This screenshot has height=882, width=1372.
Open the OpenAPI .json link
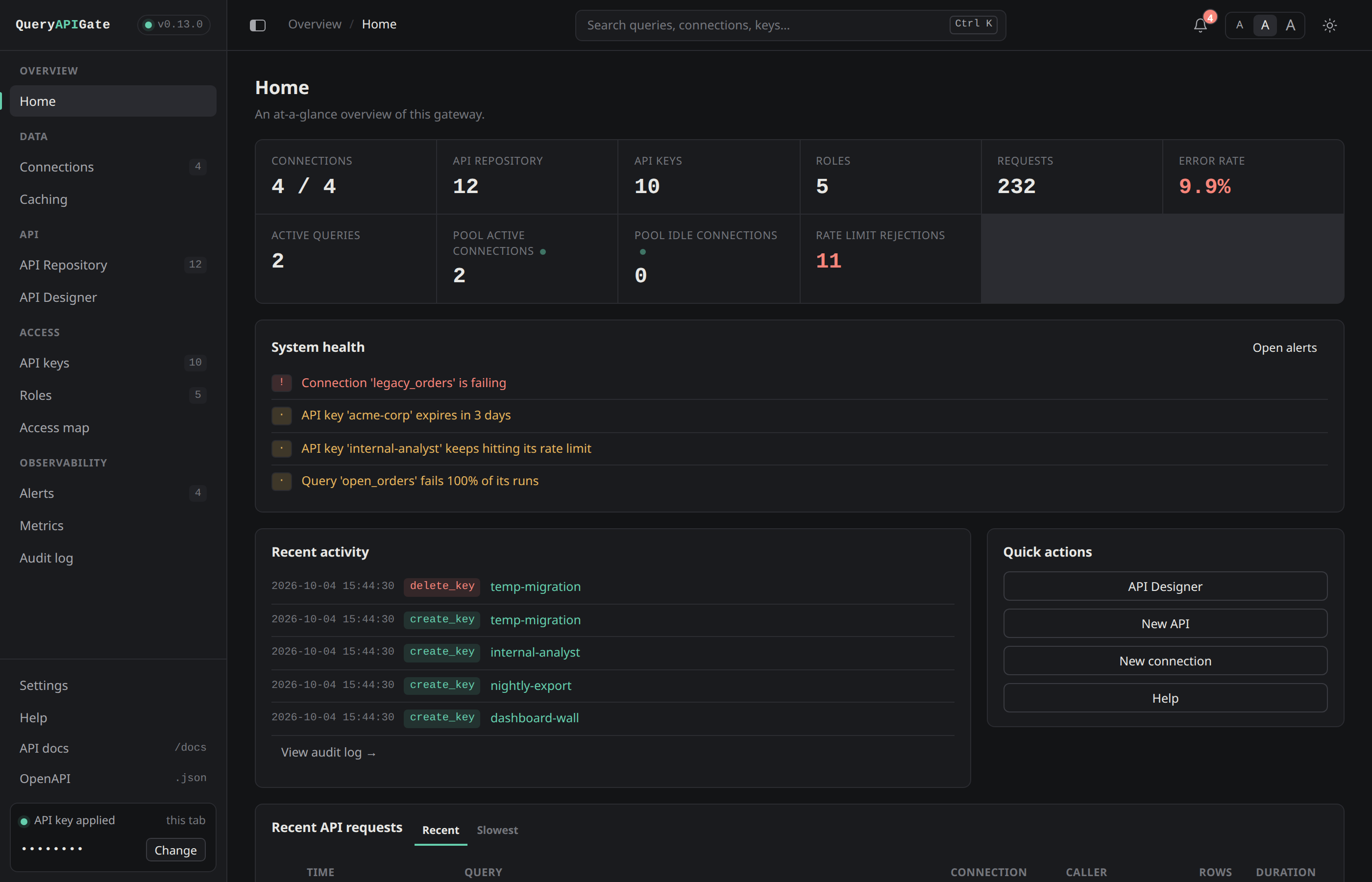[x=113, y=778]
